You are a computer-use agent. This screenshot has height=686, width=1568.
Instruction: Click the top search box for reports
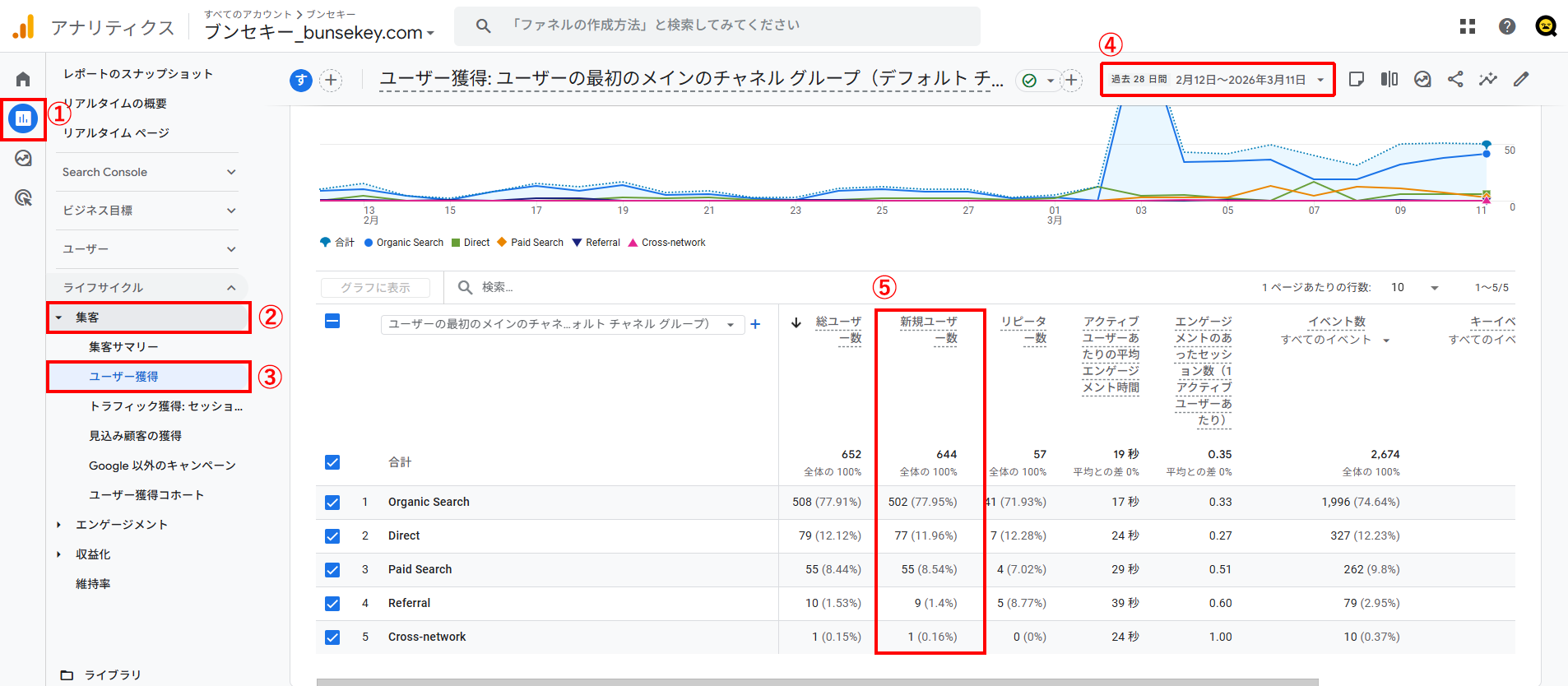click(717, 26)
